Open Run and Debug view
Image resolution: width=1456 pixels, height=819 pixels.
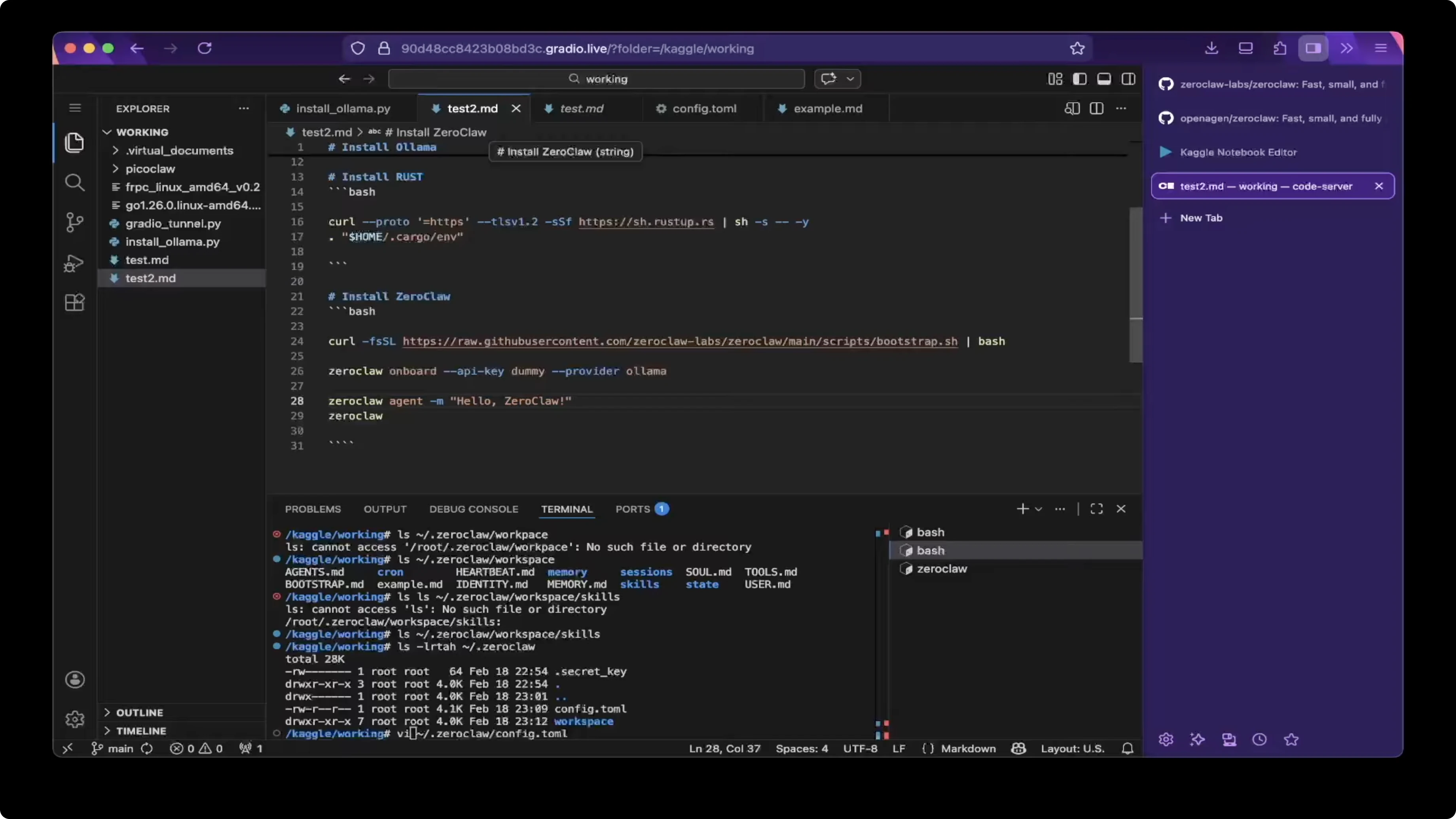pos(74,263)
